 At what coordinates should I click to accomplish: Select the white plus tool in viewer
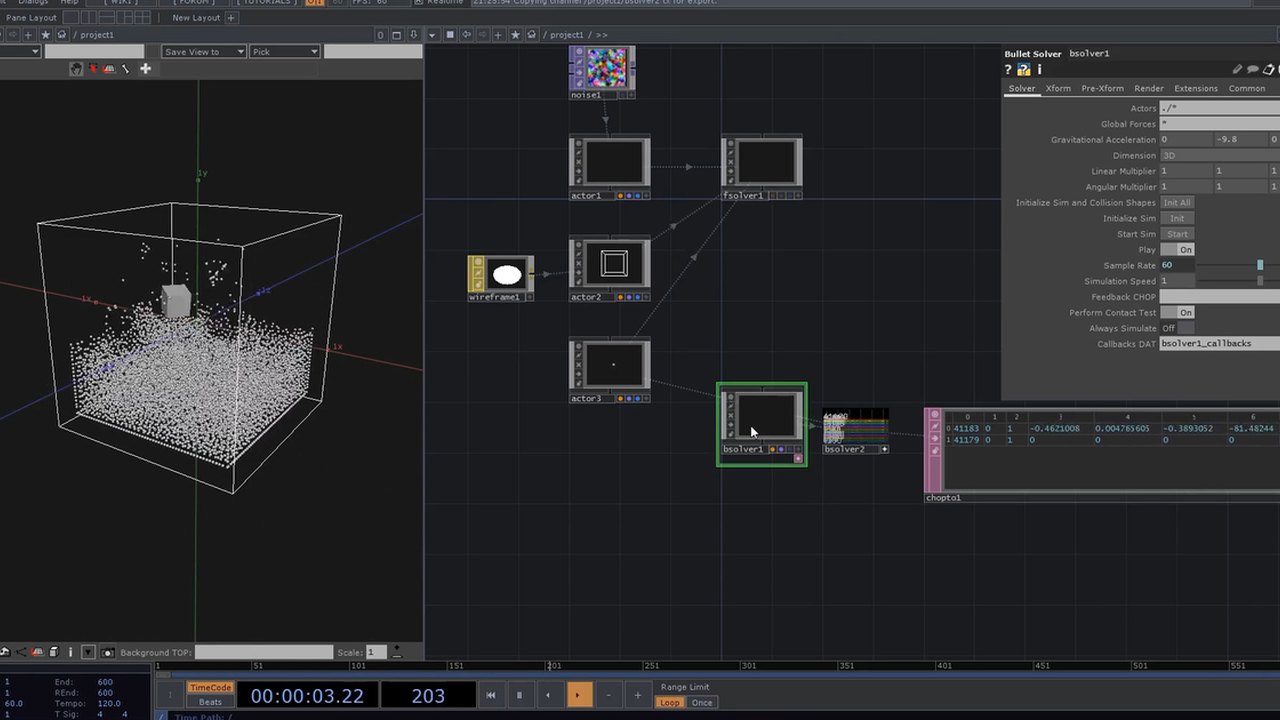click(x=145, y=69)
